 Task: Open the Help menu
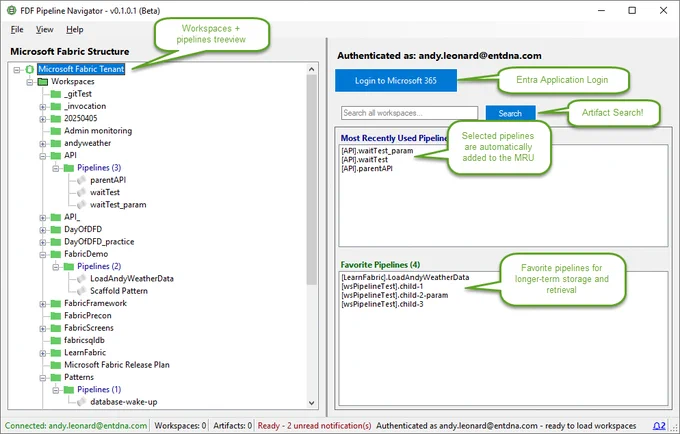point(75,29)
